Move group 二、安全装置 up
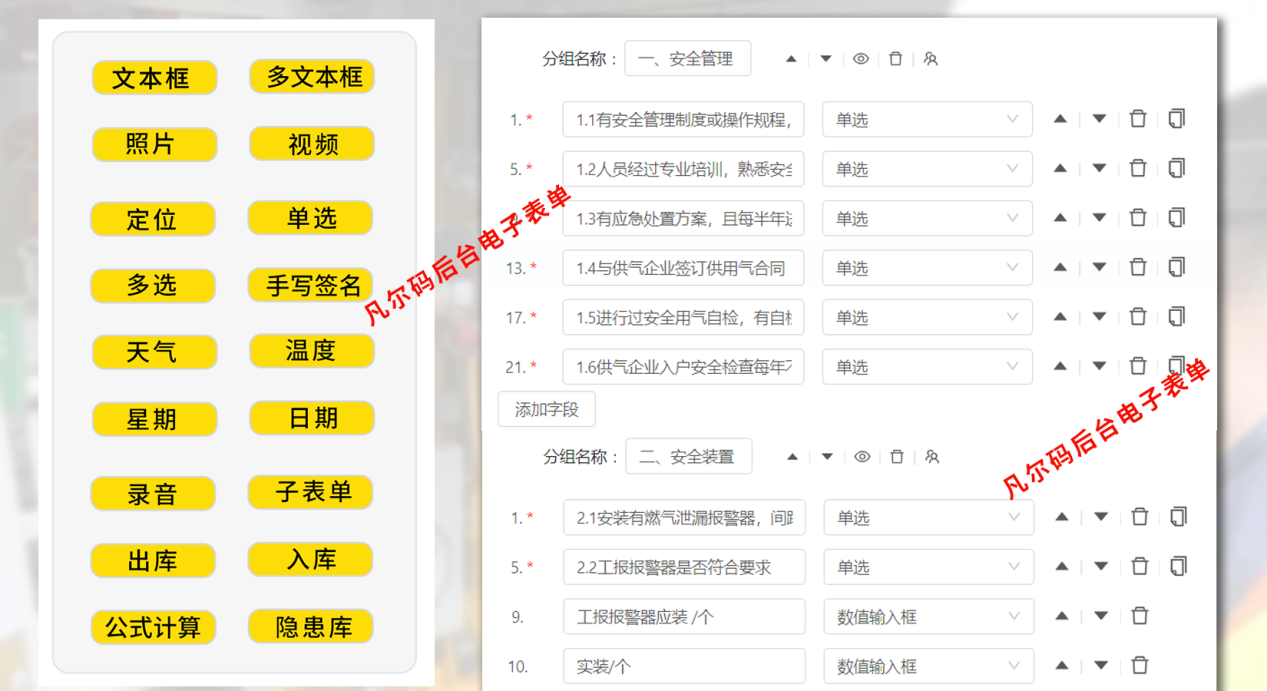1267x691 pixels. coord(791,456)
